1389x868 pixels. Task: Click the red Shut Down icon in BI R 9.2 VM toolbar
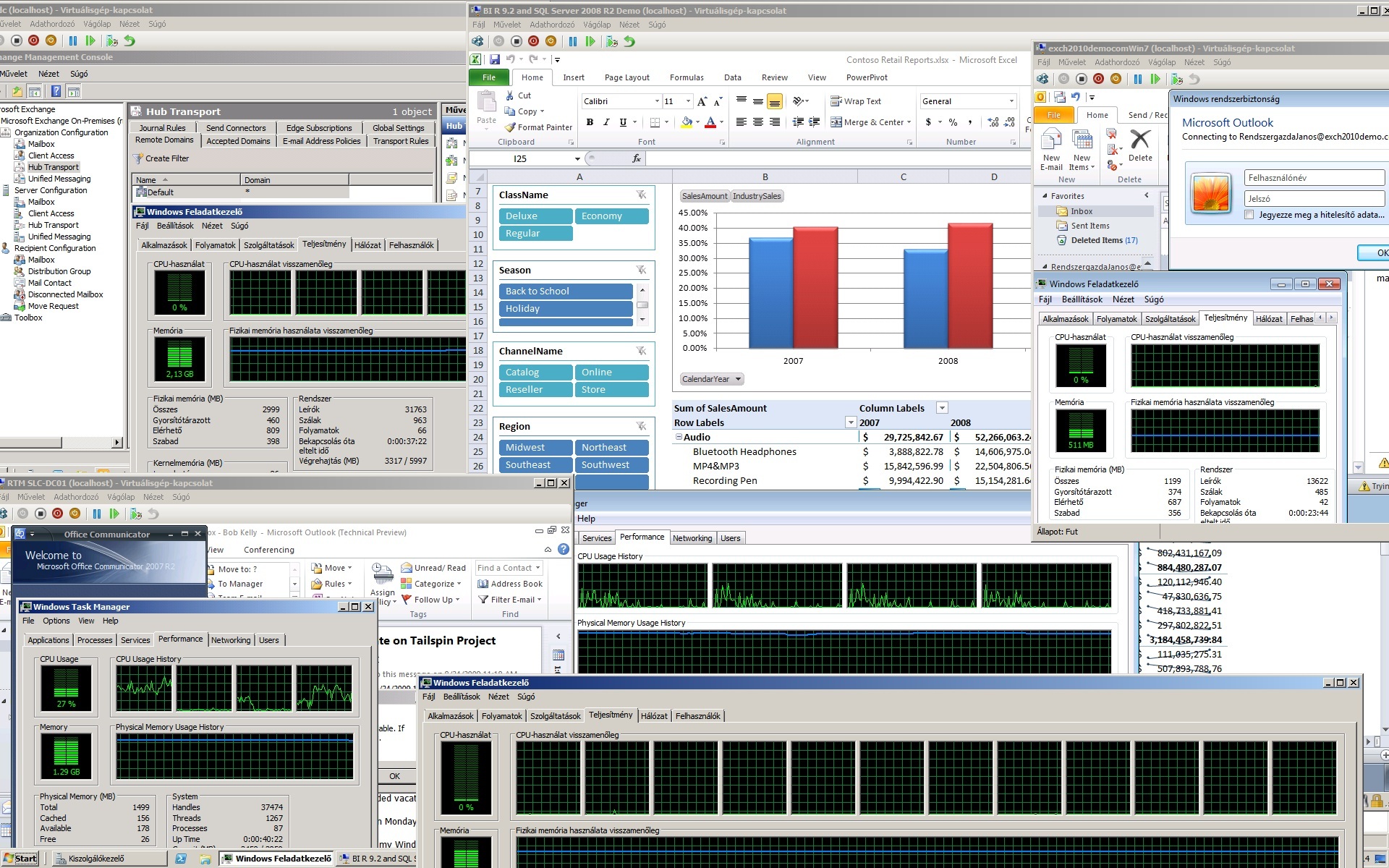click(x=533, y=41)
